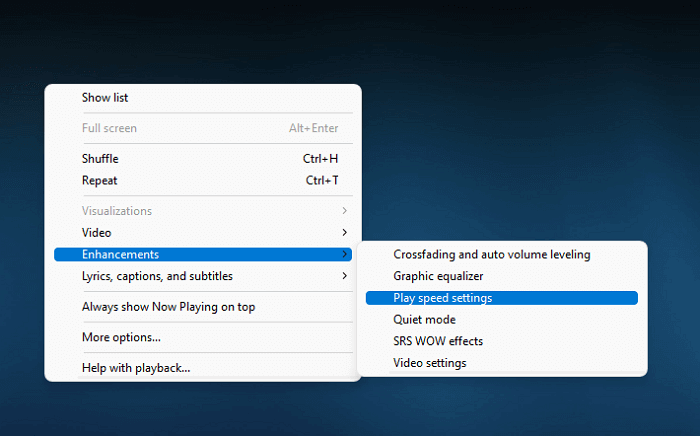Toggle Always show Now Playing on top
This screenshot has height=436, width=700.
click(168, 307)
